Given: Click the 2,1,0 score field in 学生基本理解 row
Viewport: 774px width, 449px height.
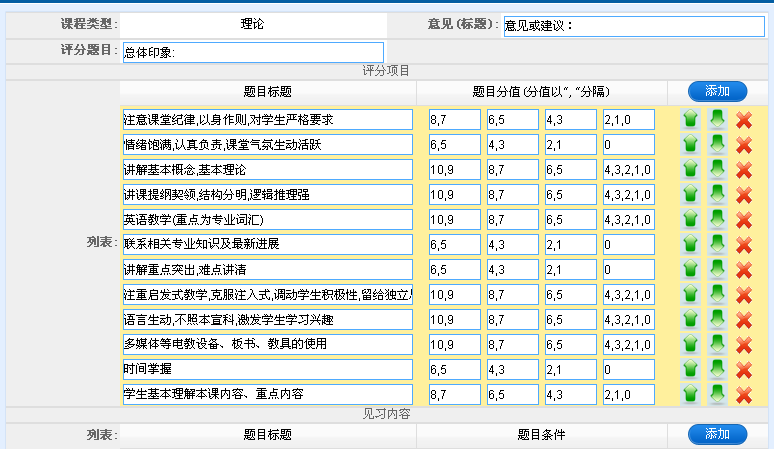Looking at the screenshot, I should (x=629, y=395).
